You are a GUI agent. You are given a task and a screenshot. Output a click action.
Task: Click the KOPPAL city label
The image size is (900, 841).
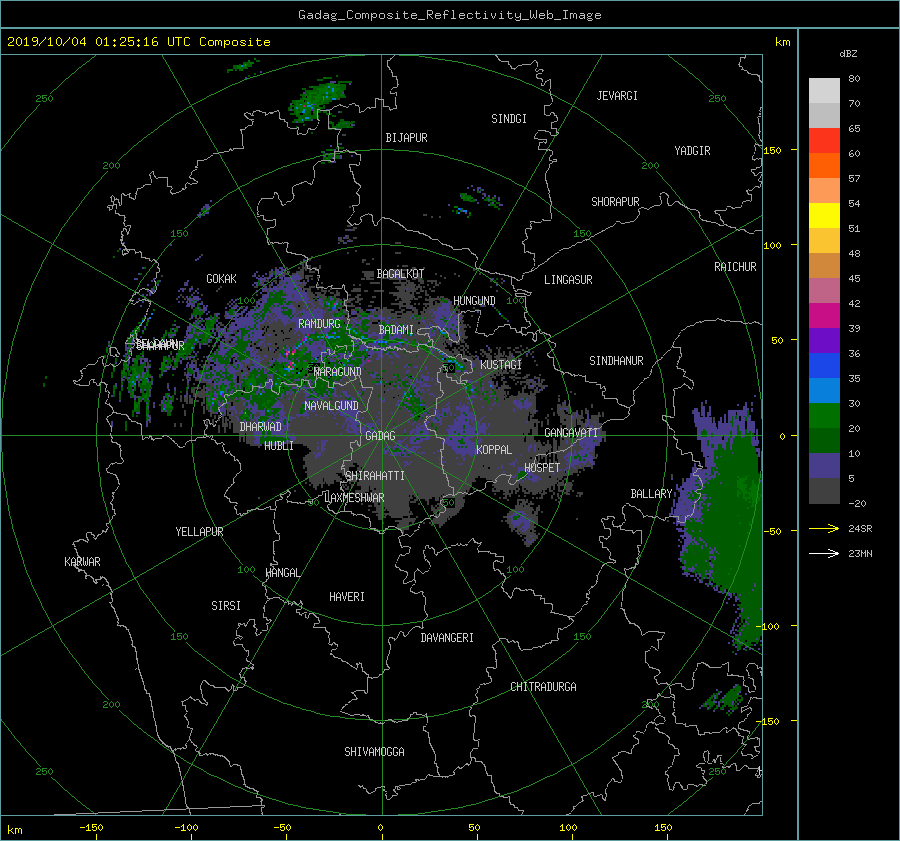494,449
